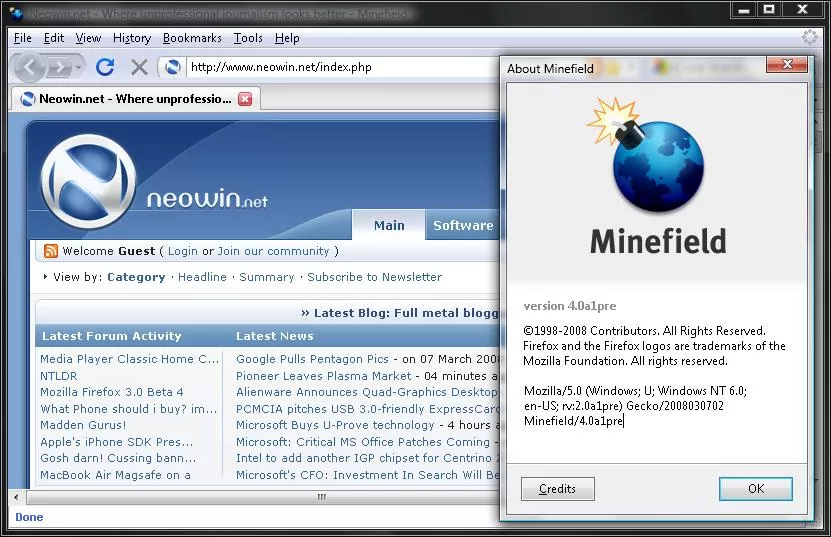Click the Gecko/2008030702 user agent text
This screenshot has height=537, width=831.
(675, 406)
